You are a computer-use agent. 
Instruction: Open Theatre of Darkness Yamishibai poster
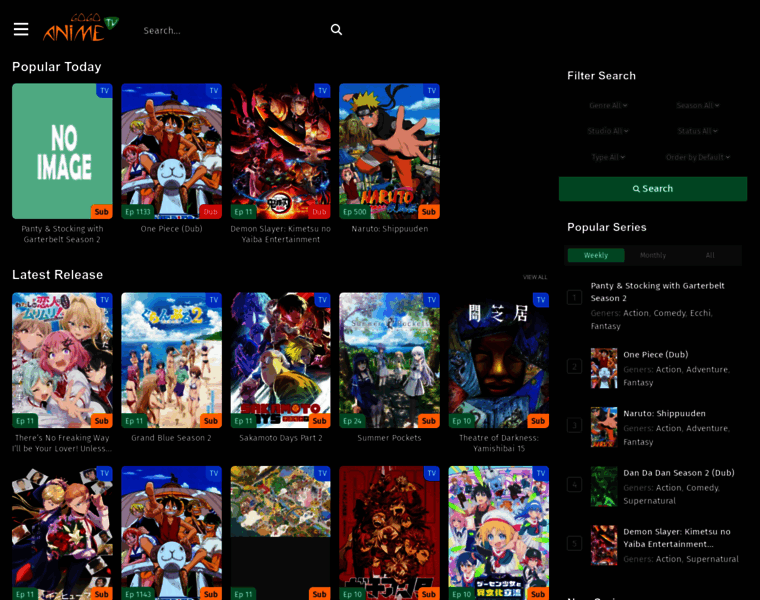499,360
